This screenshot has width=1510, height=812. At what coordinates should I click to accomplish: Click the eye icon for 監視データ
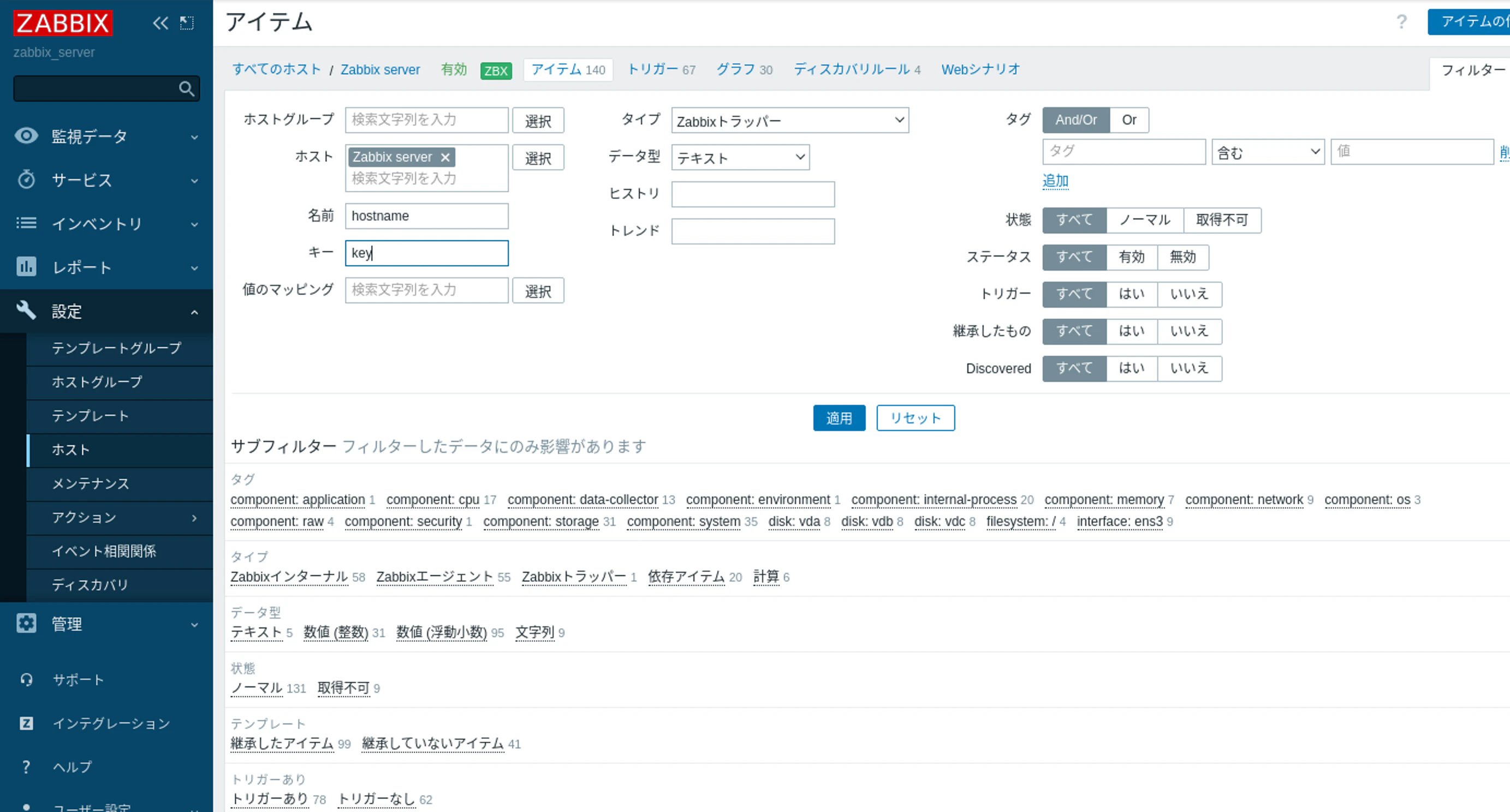coord(26,136)
